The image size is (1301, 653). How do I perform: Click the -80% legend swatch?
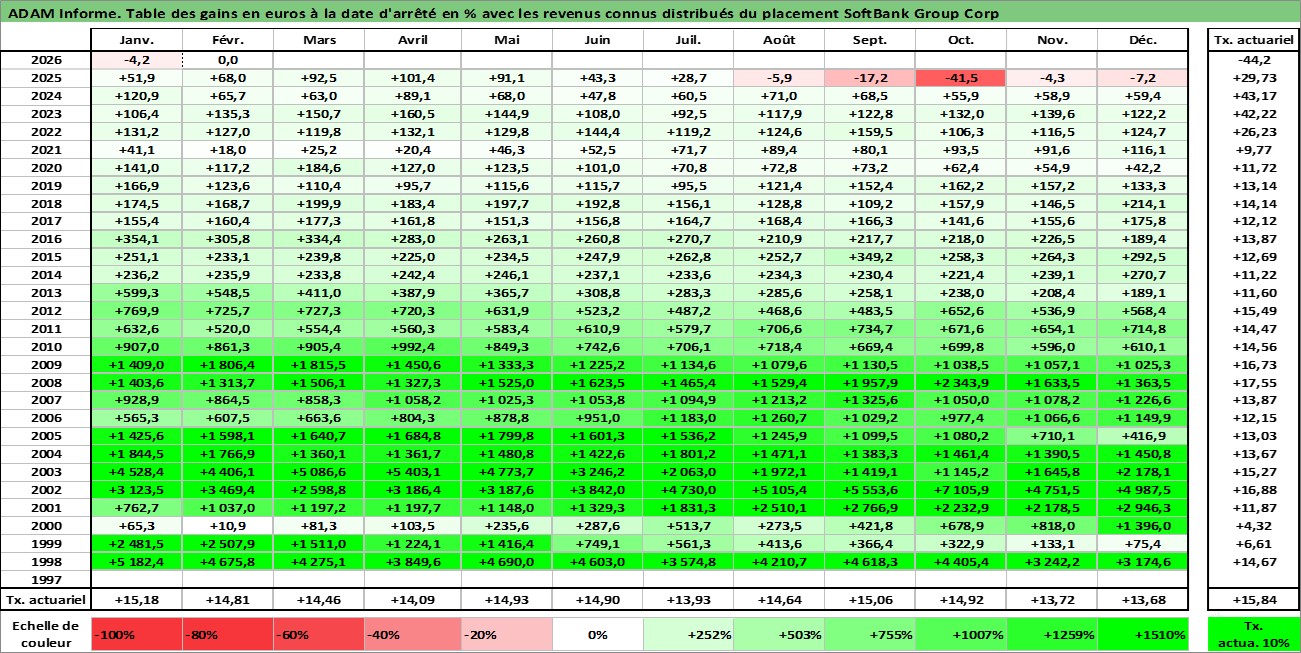tap(227, 634)
